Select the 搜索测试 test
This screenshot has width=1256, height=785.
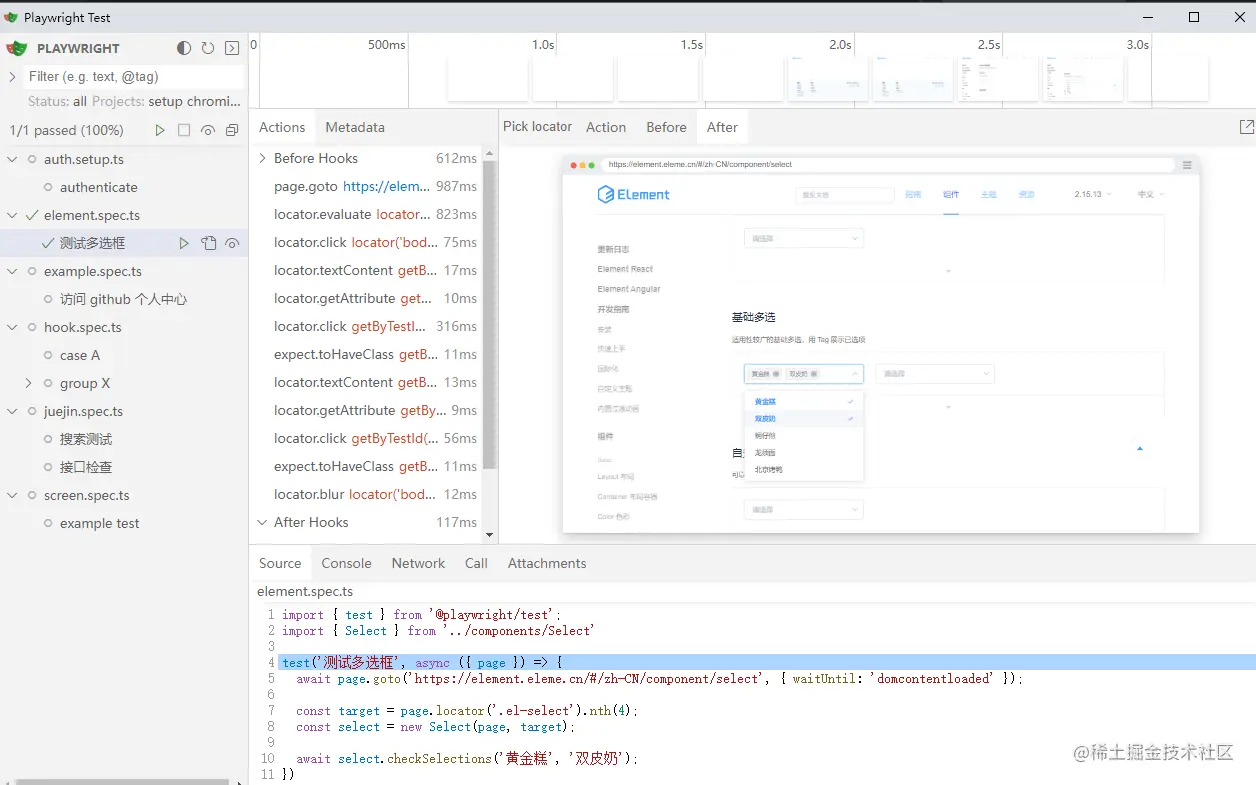coord(86,439)
